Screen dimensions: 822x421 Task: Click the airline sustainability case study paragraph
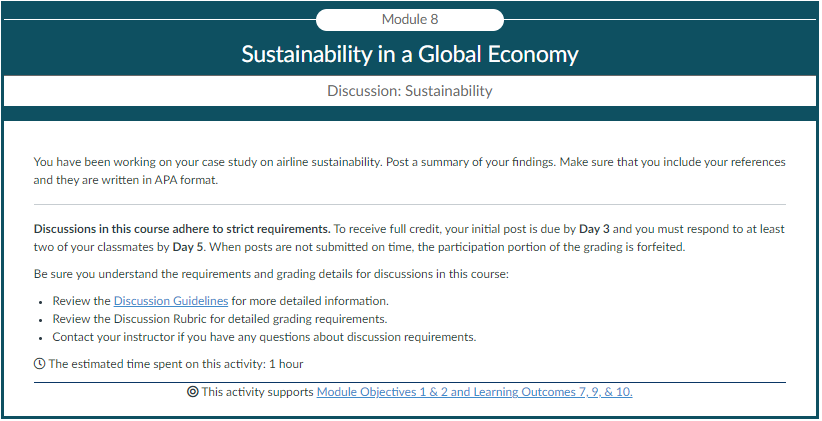(x=410, y=171)
